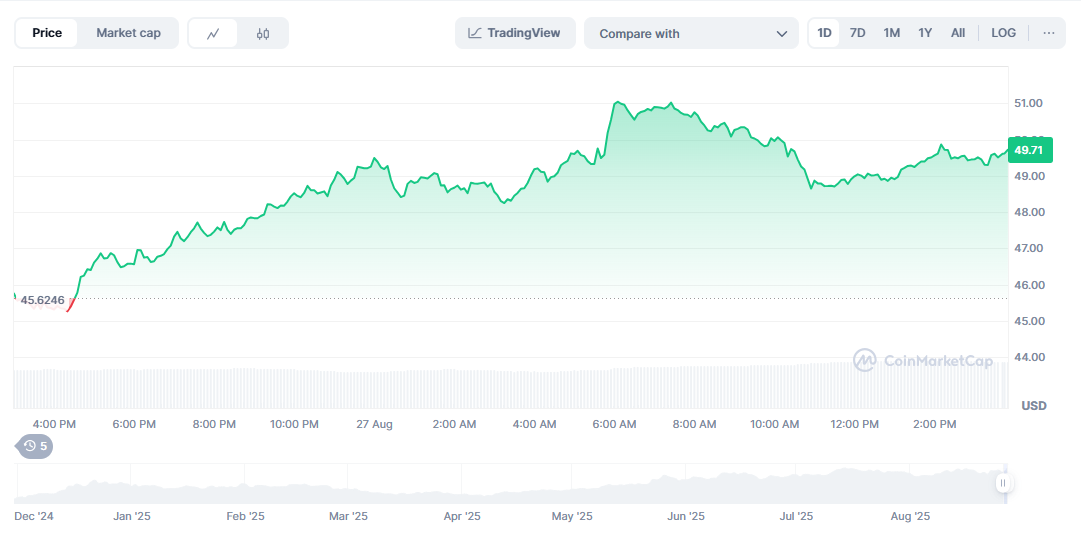Click the 8:00 PM x-axis label
This screenshot has height=535, width=1081.
point(213,425)
